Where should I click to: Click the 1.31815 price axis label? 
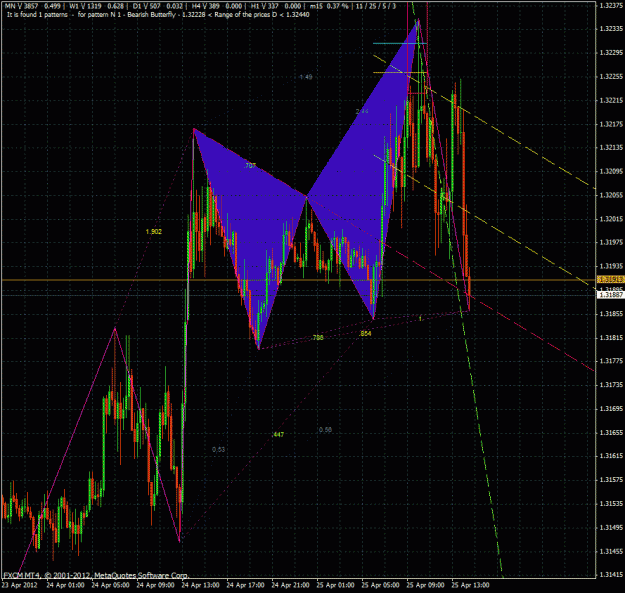(611, 338)
